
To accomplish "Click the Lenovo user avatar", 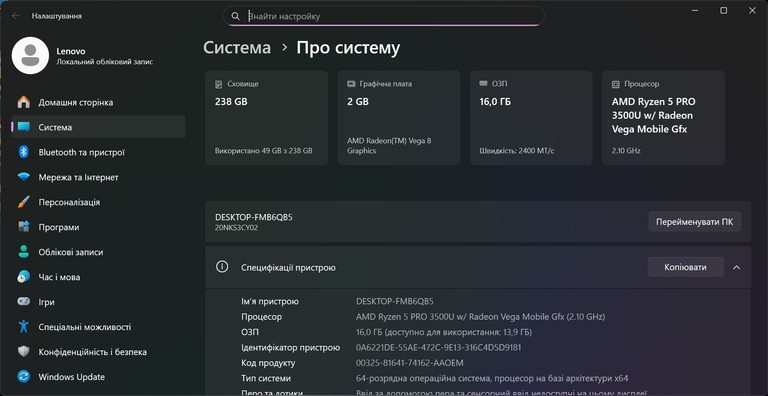I will coord(30,55).
